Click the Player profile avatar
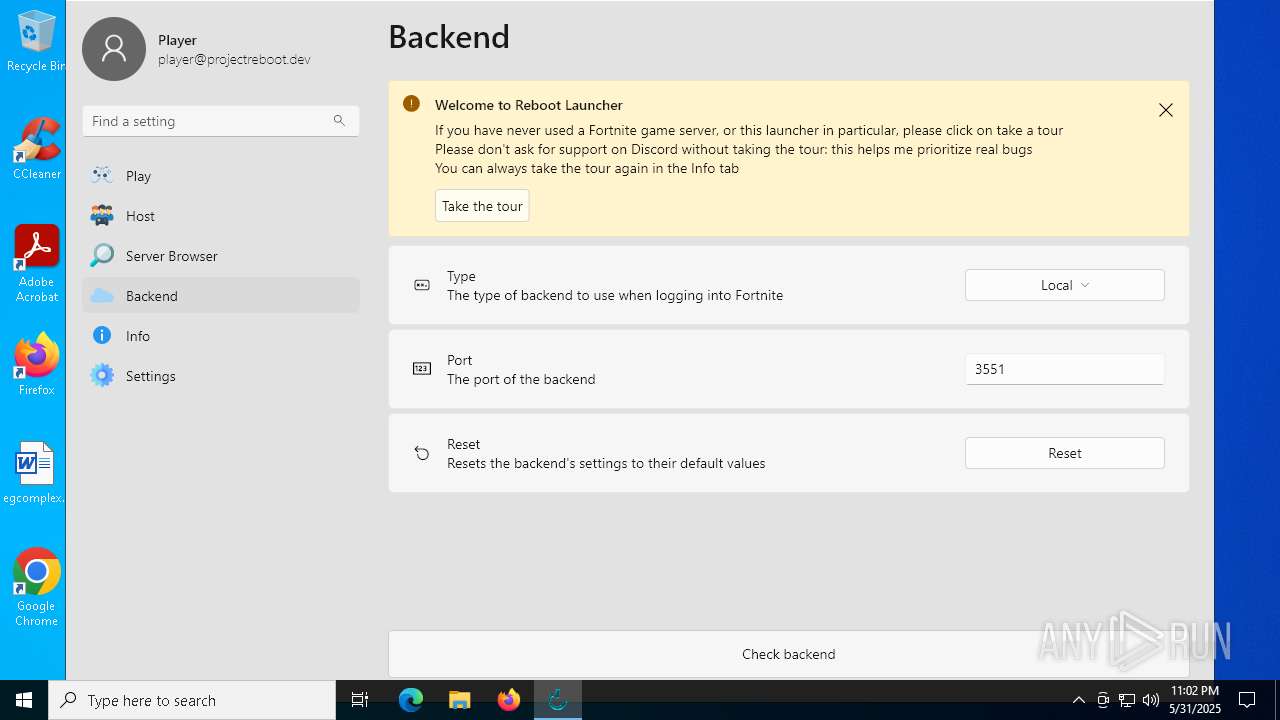1280x720 pixels. (x=114, y=49)
